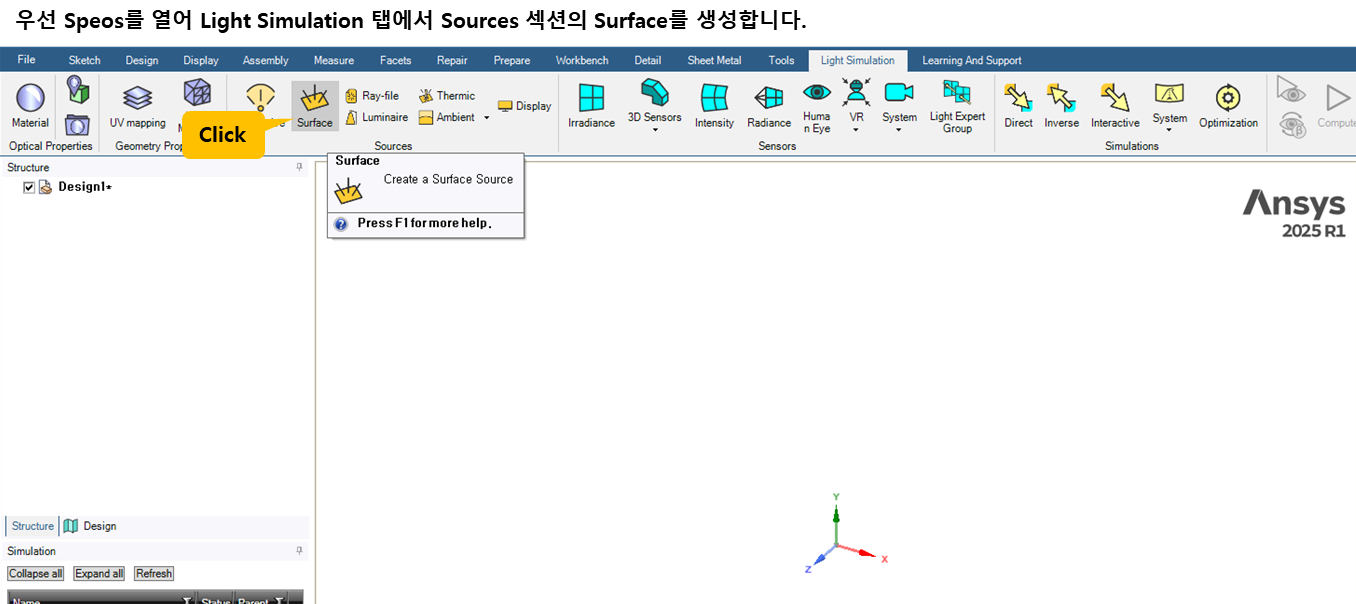
Task: Open the Tools tab
Action: coord(782,60)
